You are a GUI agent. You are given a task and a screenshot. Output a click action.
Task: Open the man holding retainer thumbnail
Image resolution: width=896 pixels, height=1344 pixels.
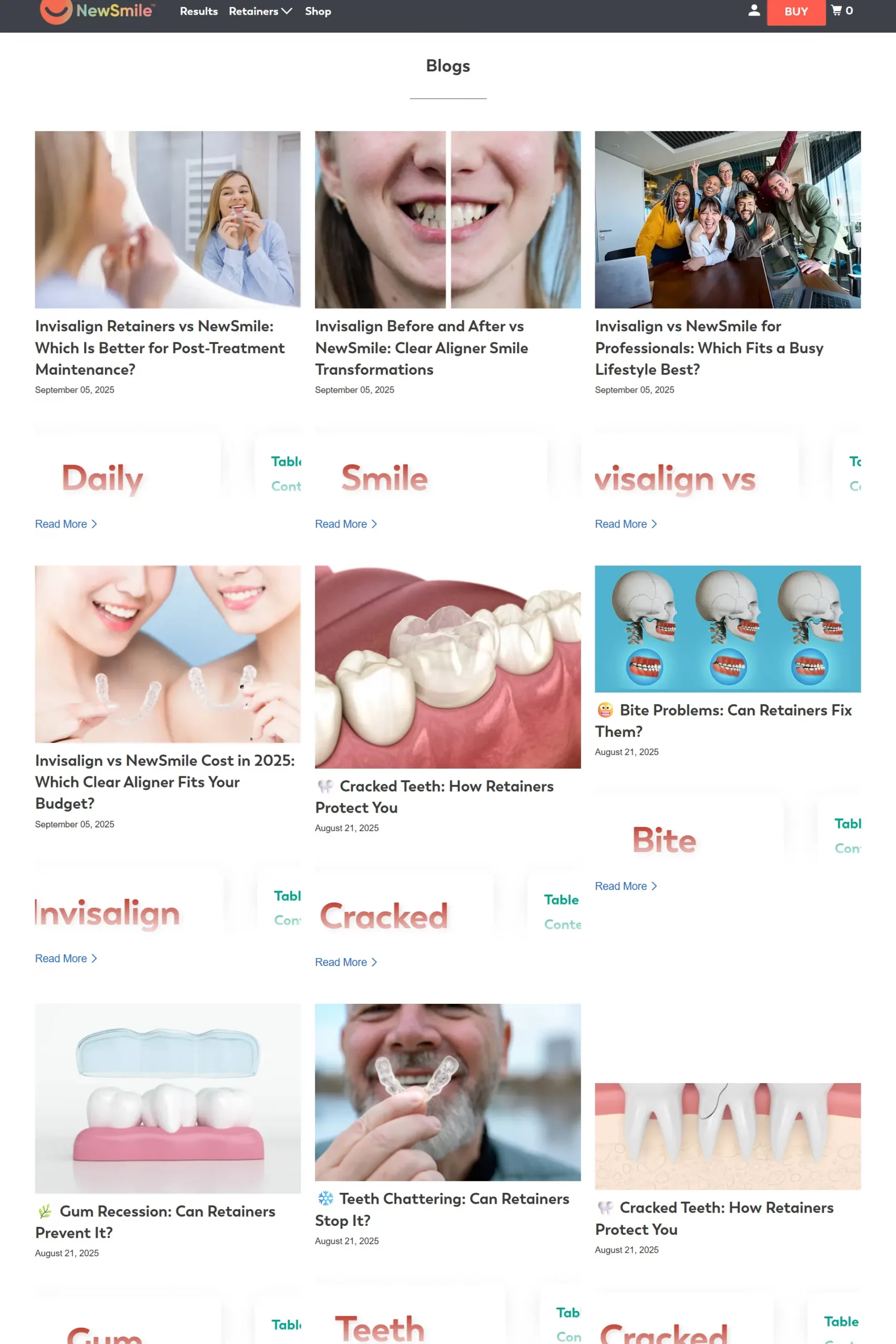447,1092
